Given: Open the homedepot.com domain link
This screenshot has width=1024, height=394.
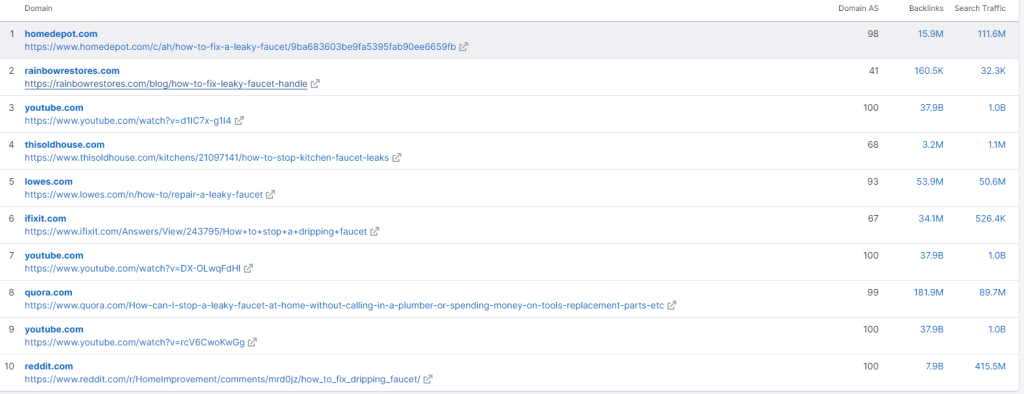Looking at the screenshot, I should click(x=61, y=33).
